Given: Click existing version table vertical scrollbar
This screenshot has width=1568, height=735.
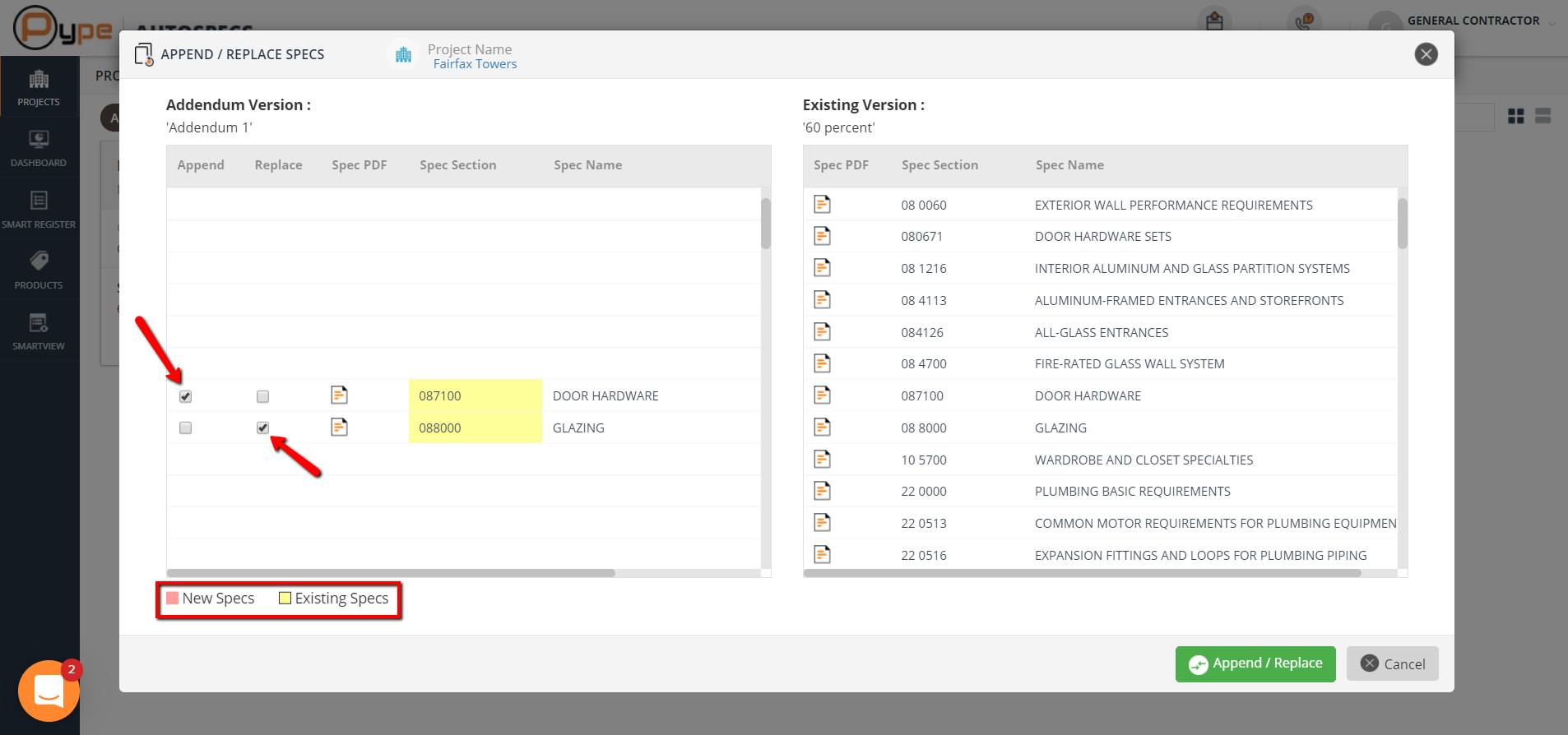Looking at the screenshot, I should 1403,223.
